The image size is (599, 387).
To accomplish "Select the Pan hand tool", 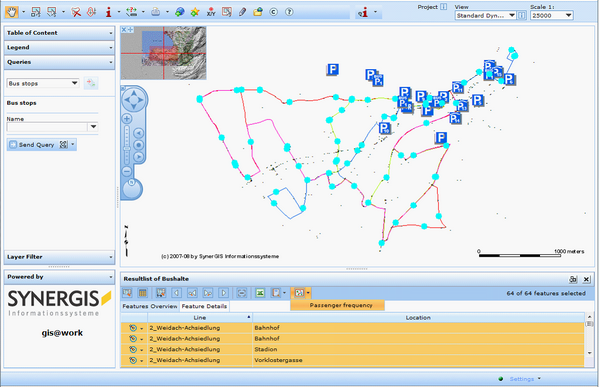I will point(11,12).
